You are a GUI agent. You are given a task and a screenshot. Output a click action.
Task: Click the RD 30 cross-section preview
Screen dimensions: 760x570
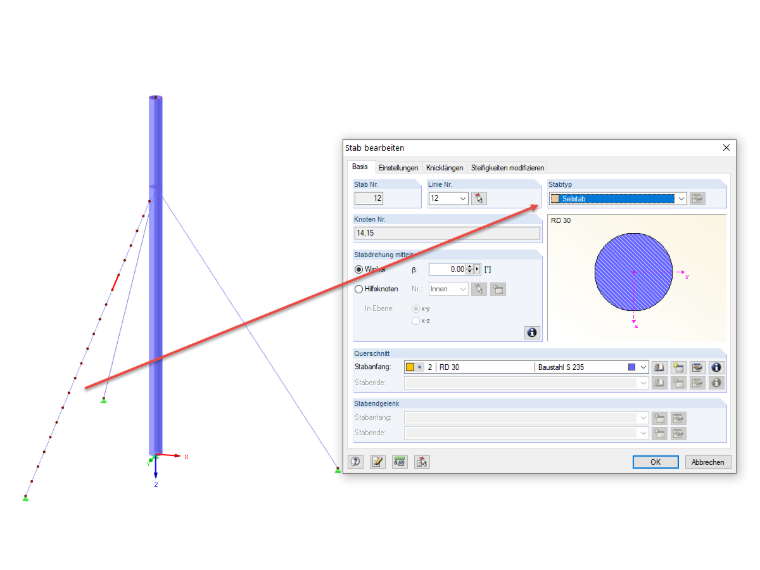click(x=637, y=278)
